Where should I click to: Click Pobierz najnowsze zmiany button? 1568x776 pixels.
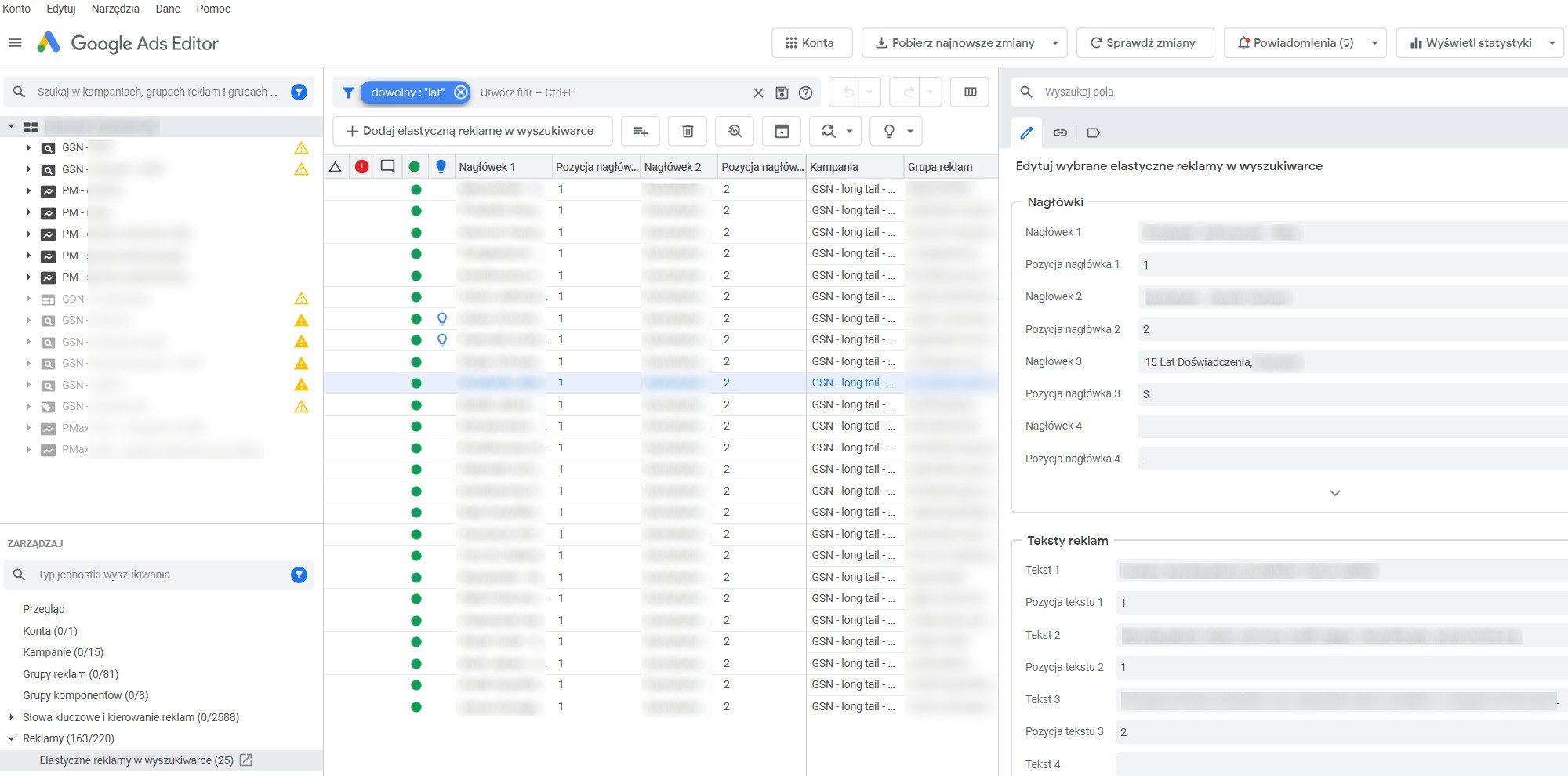tap(954, 42)
